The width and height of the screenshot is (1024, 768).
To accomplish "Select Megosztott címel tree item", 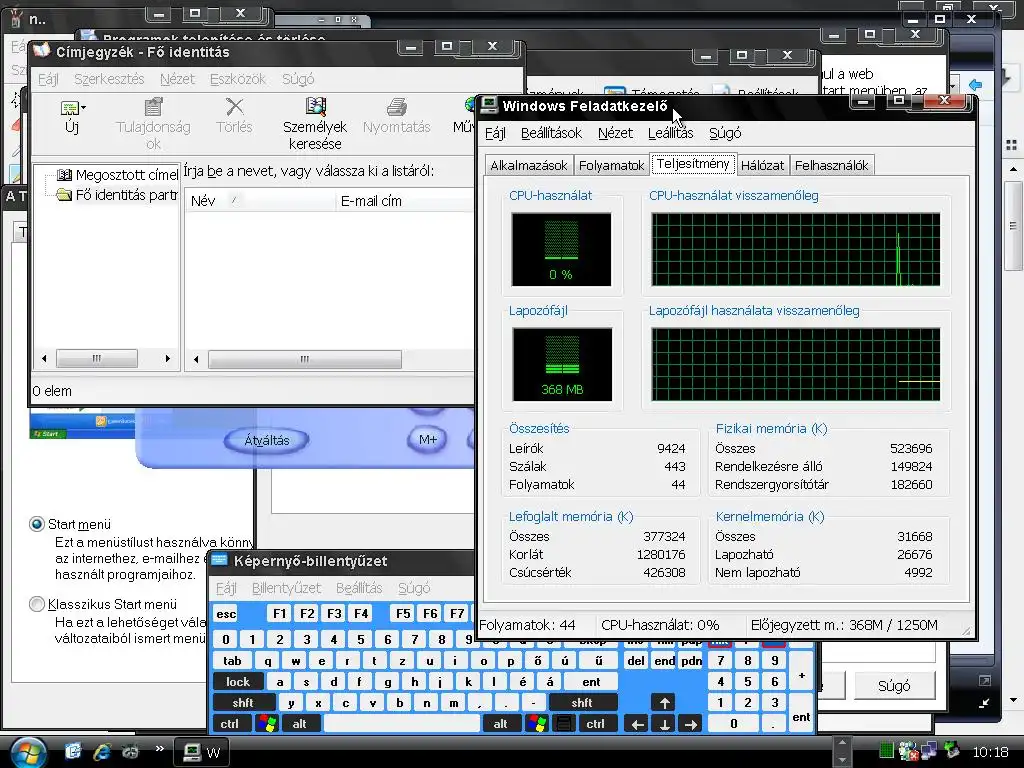I will [118, 175].
